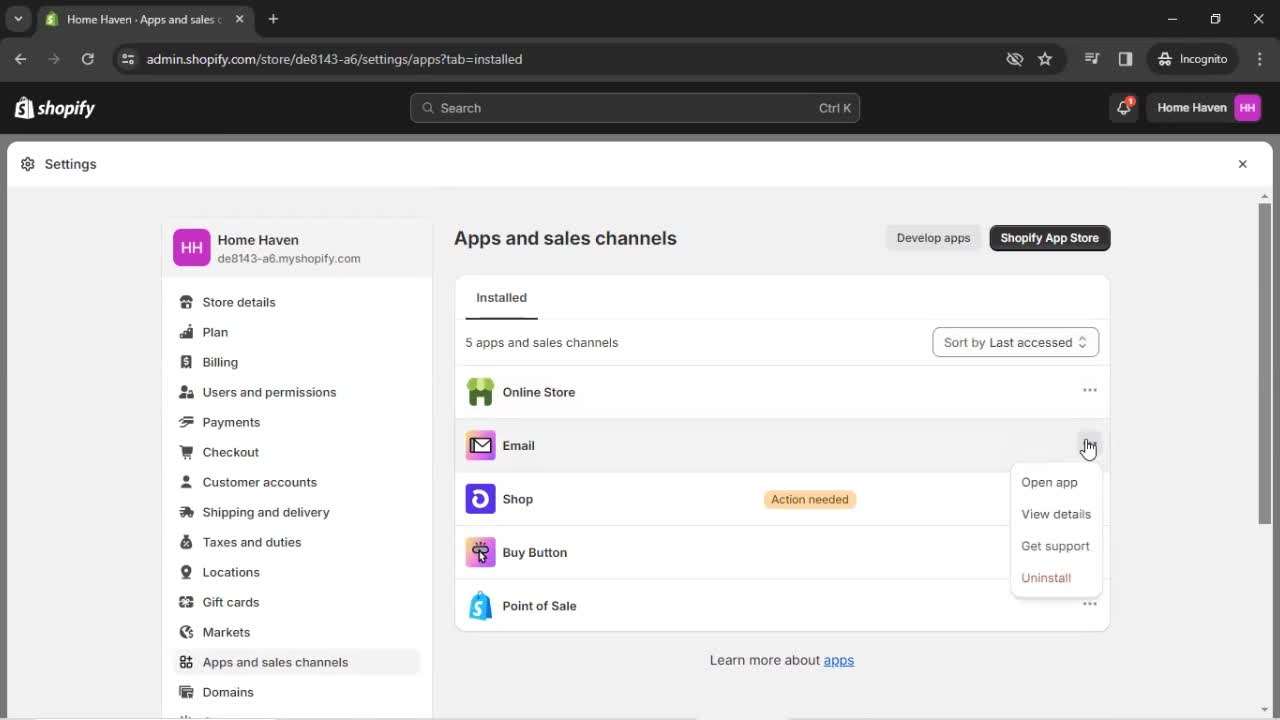Close the Settings panel
Image resolution: width=1280 pixels, height=720 pixels.
(x=1242, y=164)
